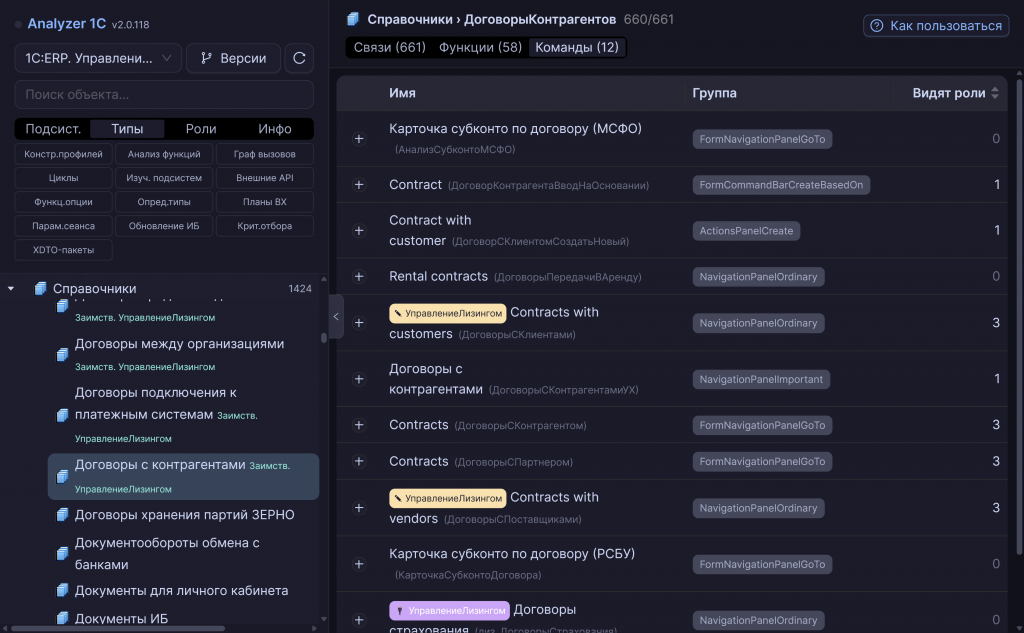
Task: Click icon of Документы для личного кабинета
Action: 62,591
